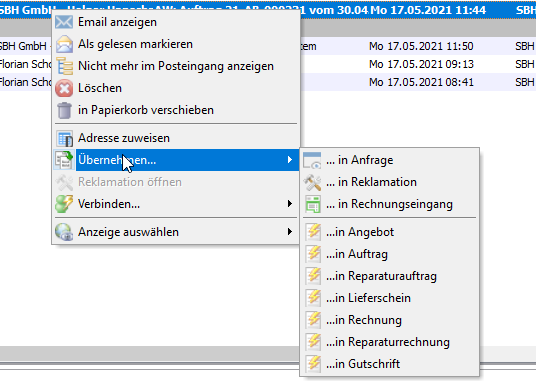The image size is (536, 386).
Task: Open the Verbinden... submenu entry
Action: click(x=176, y=204)
